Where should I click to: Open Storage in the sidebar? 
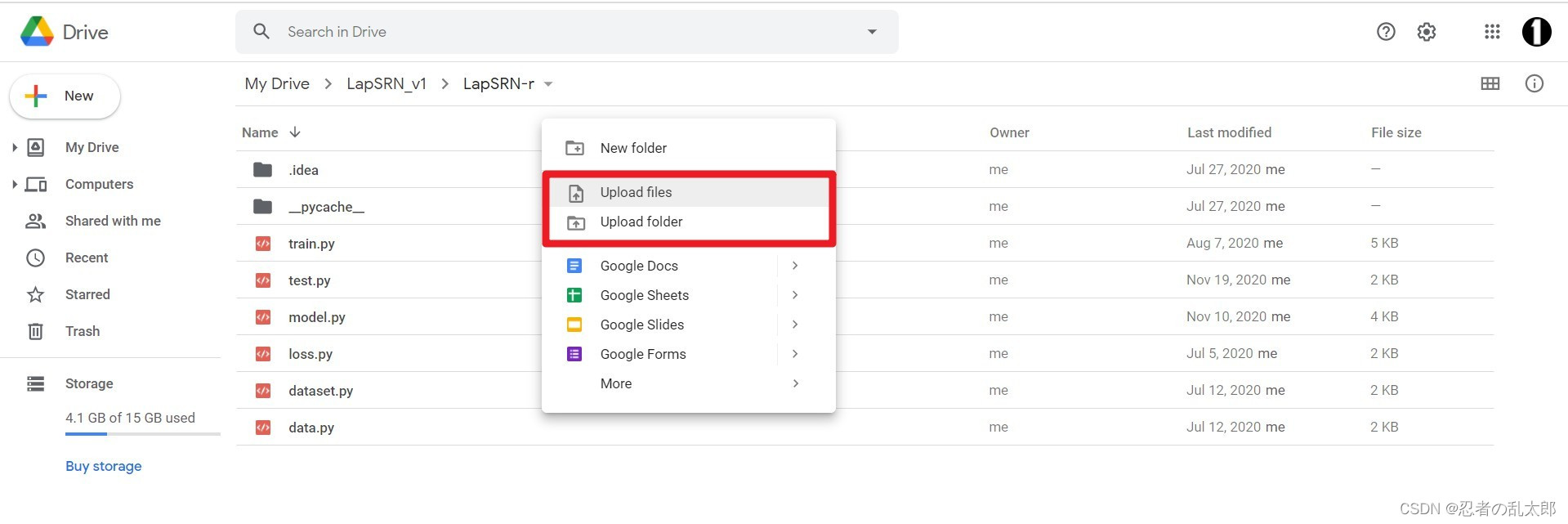89,383
